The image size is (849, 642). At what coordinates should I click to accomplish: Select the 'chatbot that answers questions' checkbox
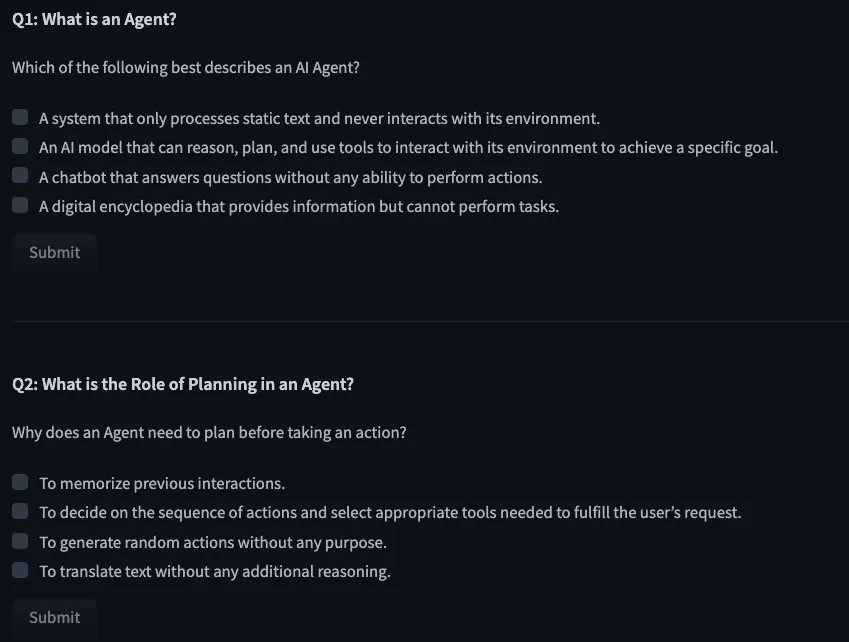tap(20, 177)
